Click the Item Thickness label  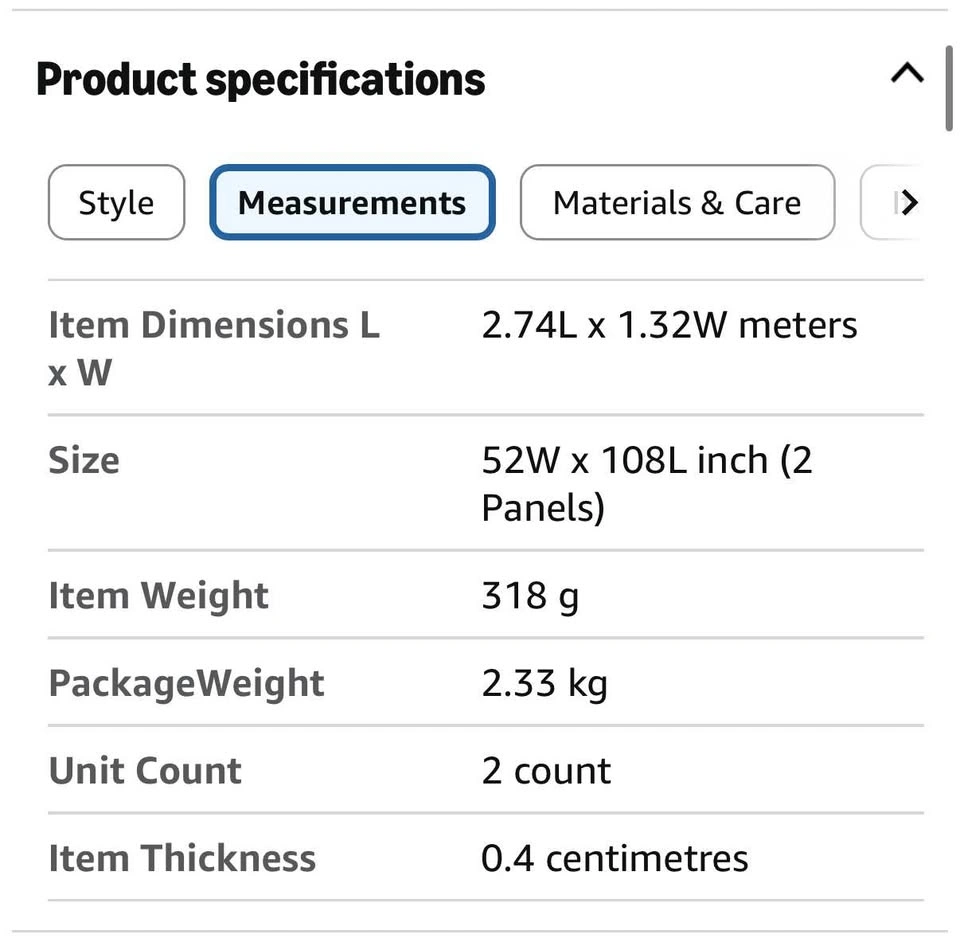pyautogui.click(x=182, y=858)
